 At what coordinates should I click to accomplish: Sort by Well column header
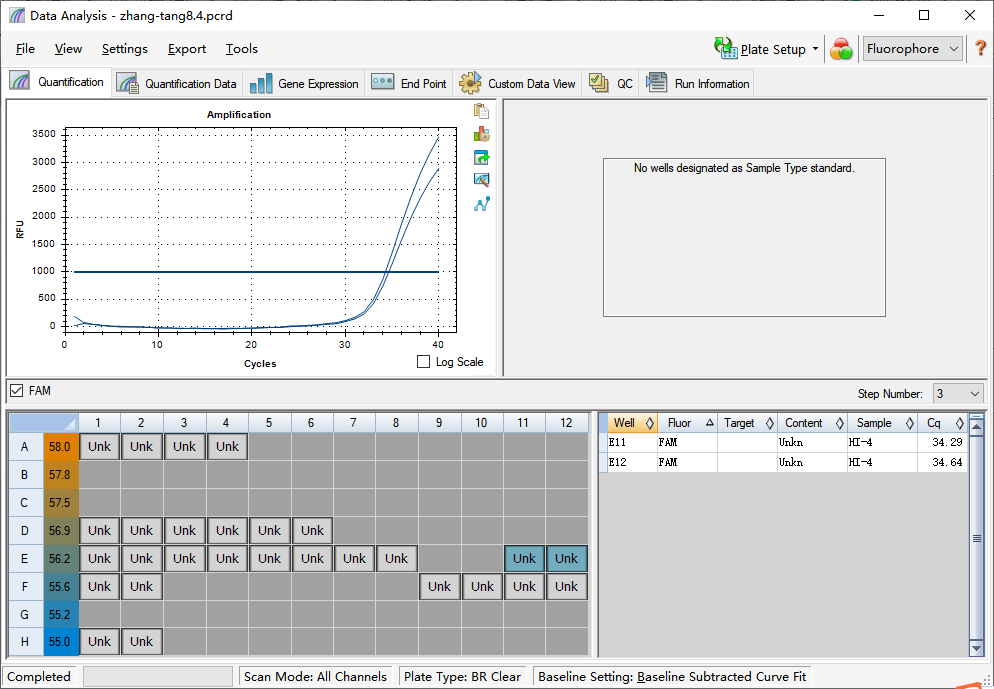click(632, 423)
